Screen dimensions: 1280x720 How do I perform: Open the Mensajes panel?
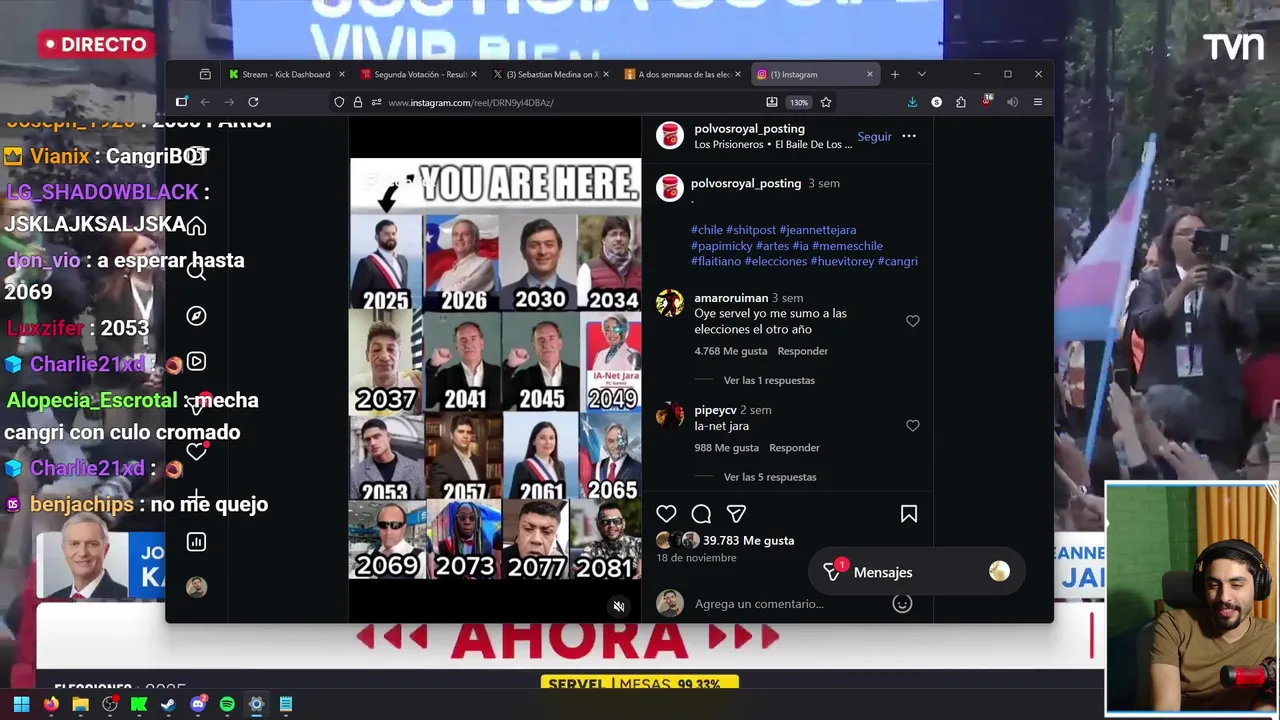[916, 572]
